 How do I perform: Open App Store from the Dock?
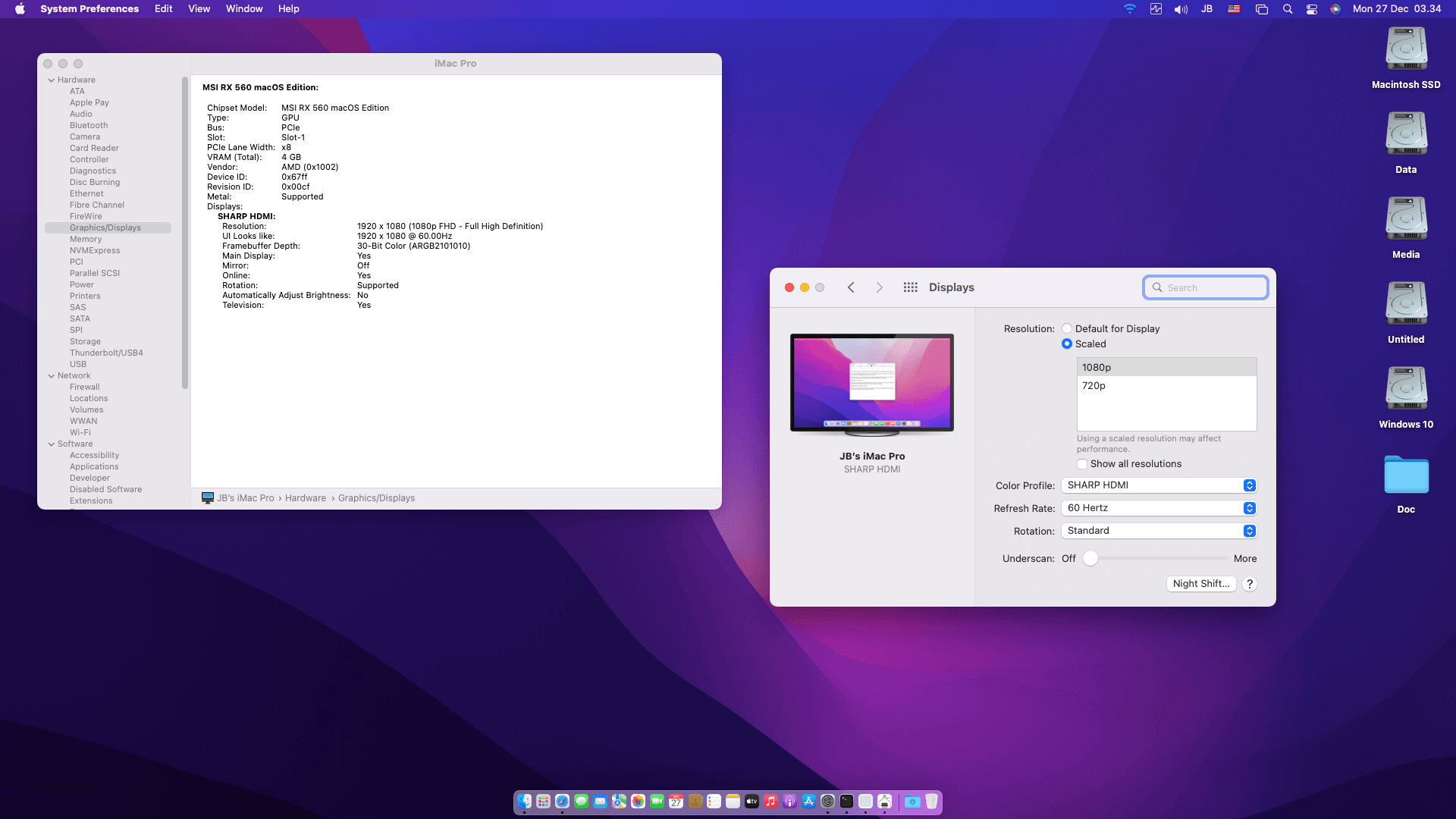pyautogui.click(x=809, y=802)
